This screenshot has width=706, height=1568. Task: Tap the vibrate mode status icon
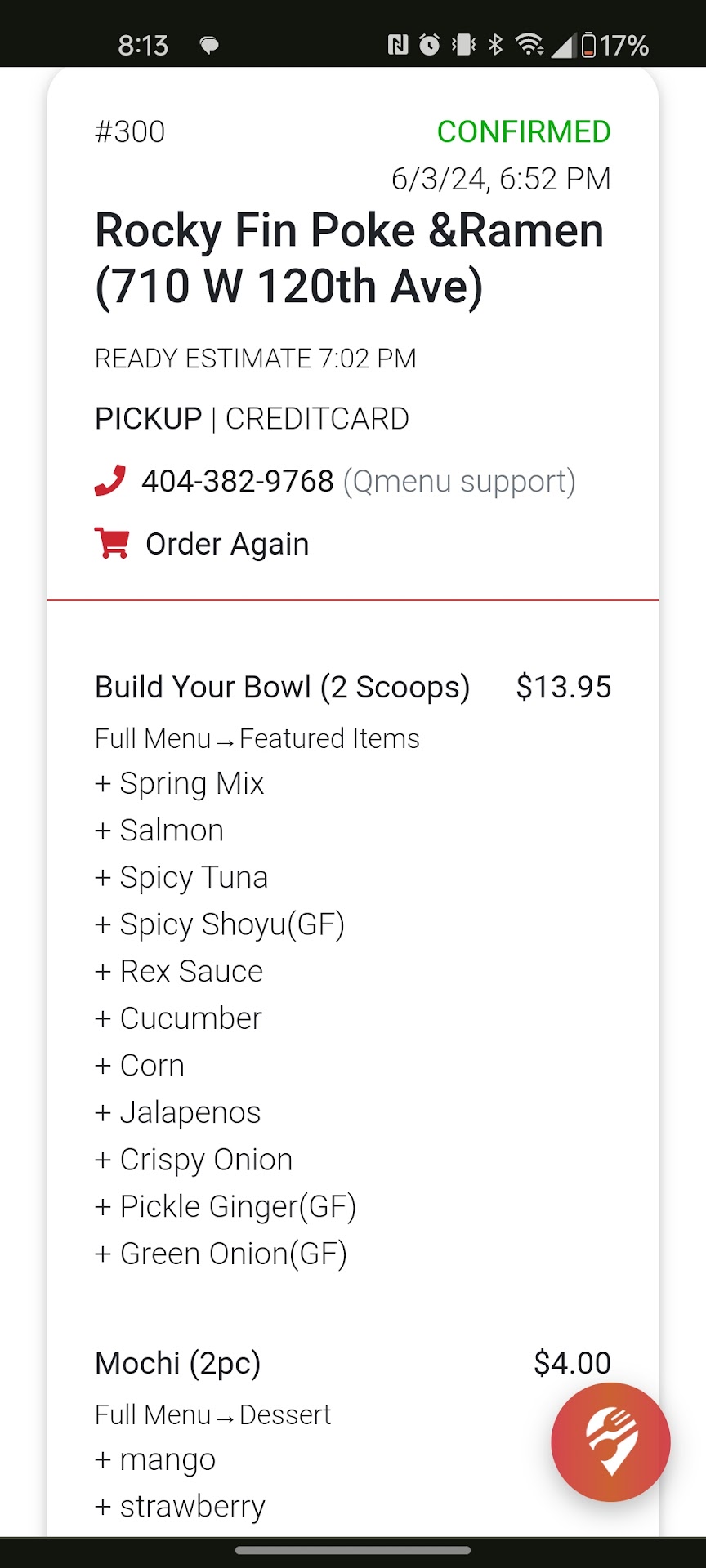point(463,45)
